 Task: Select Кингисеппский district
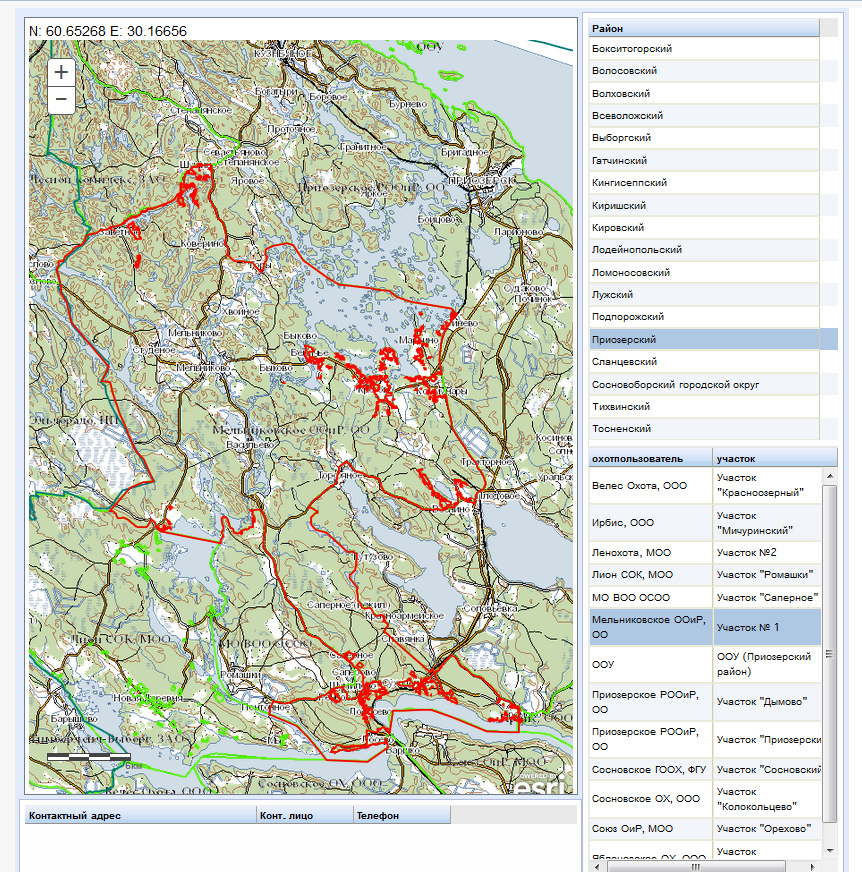click(704, 183)
